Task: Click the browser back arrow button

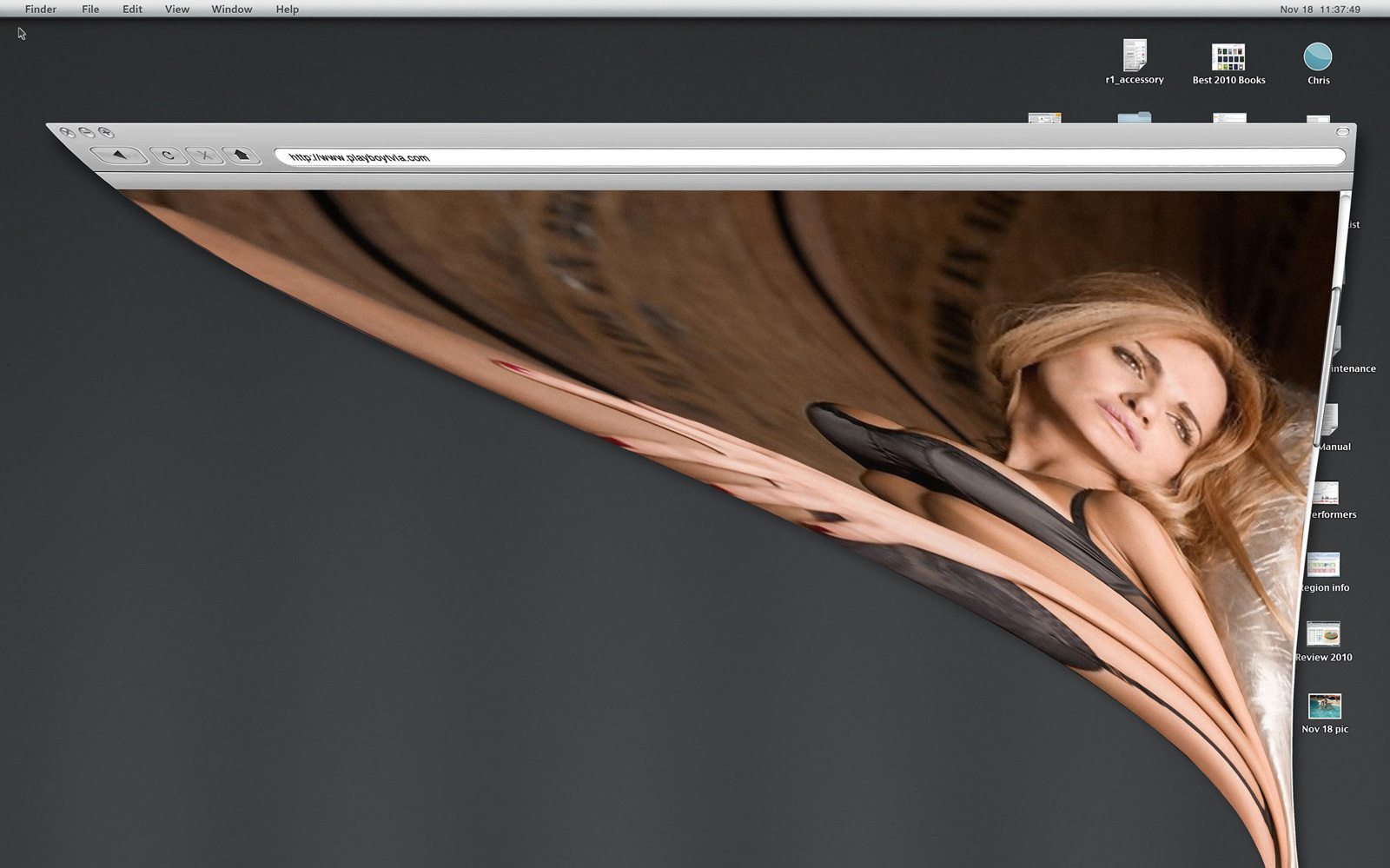Action: pyautogui.click(x=119, y=155)
